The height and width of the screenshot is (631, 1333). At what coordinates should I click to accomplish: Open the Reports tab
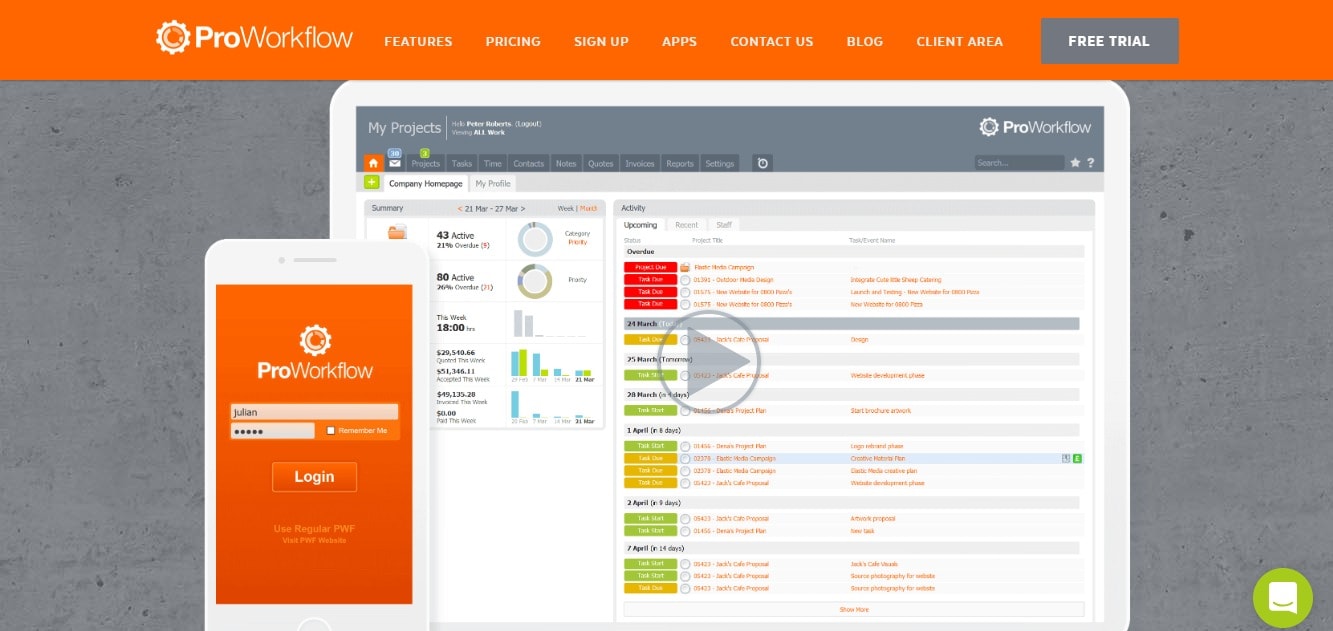680,163
